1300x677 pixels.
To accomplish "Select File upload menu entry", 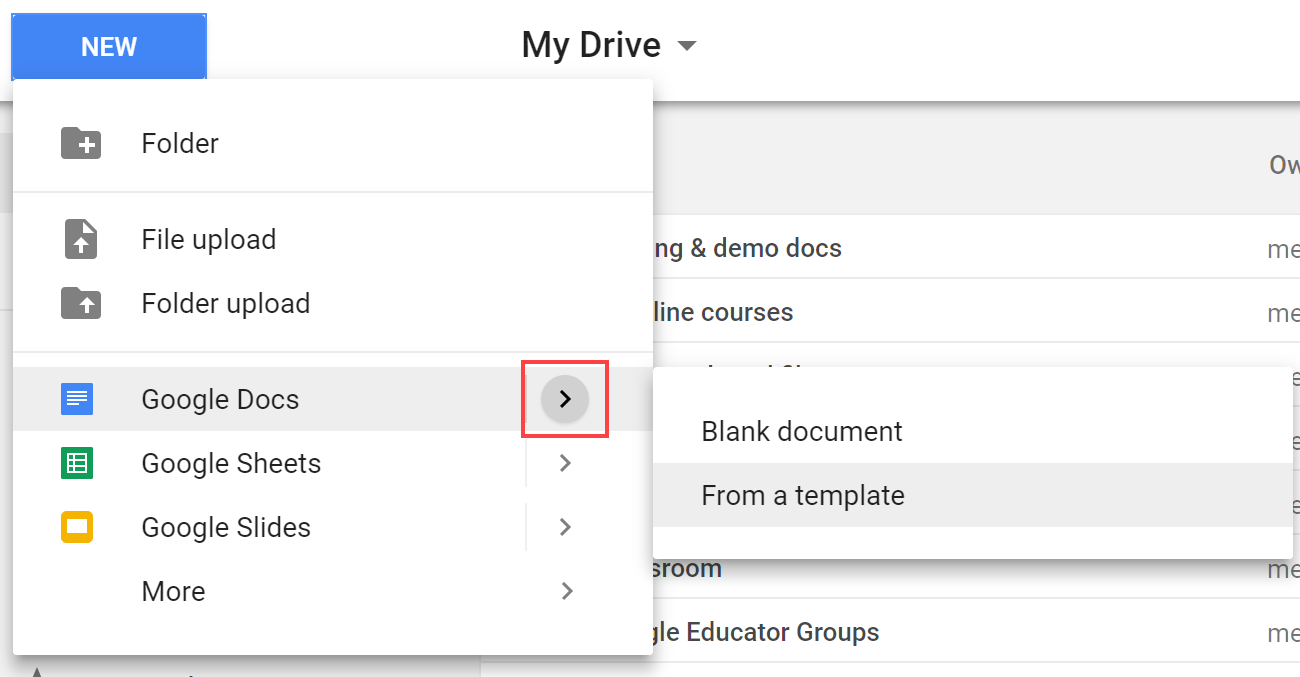I will pyautogui.click(x=210, y=239).
